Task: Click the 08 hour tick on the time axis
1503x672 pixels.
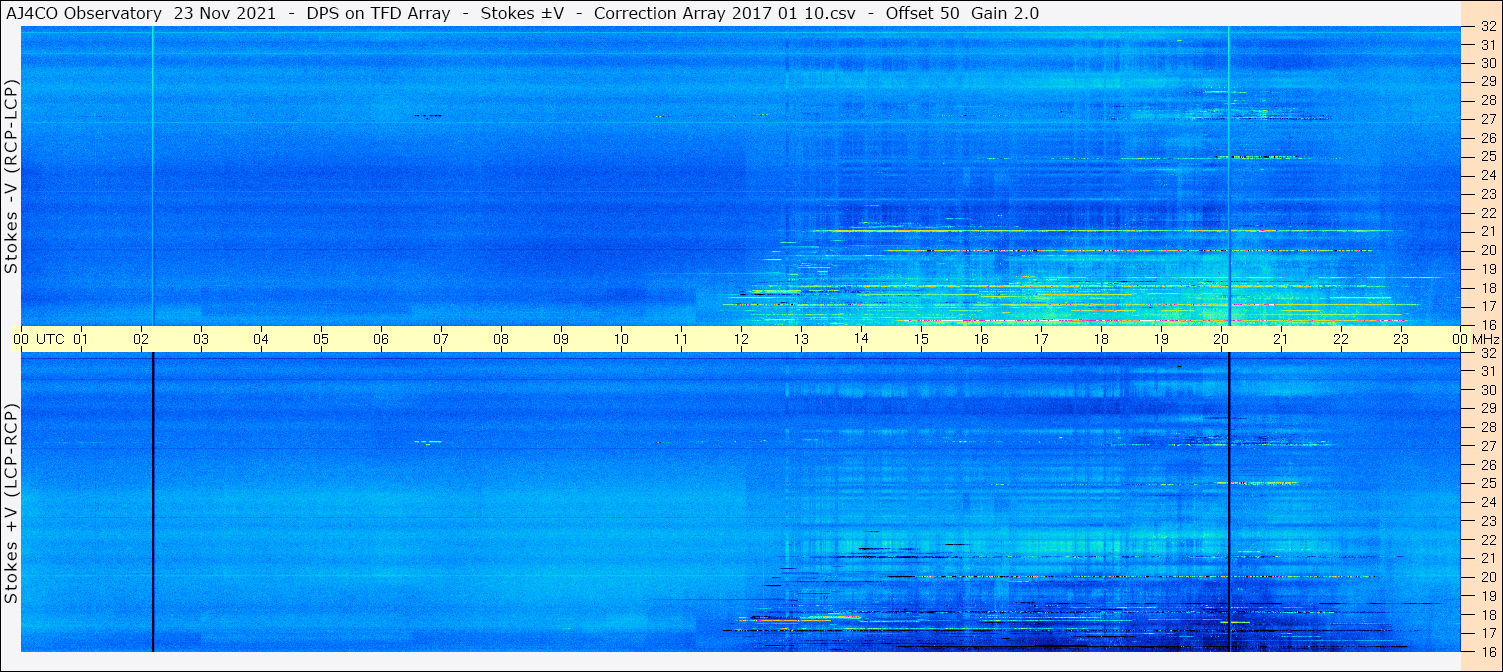Action: 501,339
